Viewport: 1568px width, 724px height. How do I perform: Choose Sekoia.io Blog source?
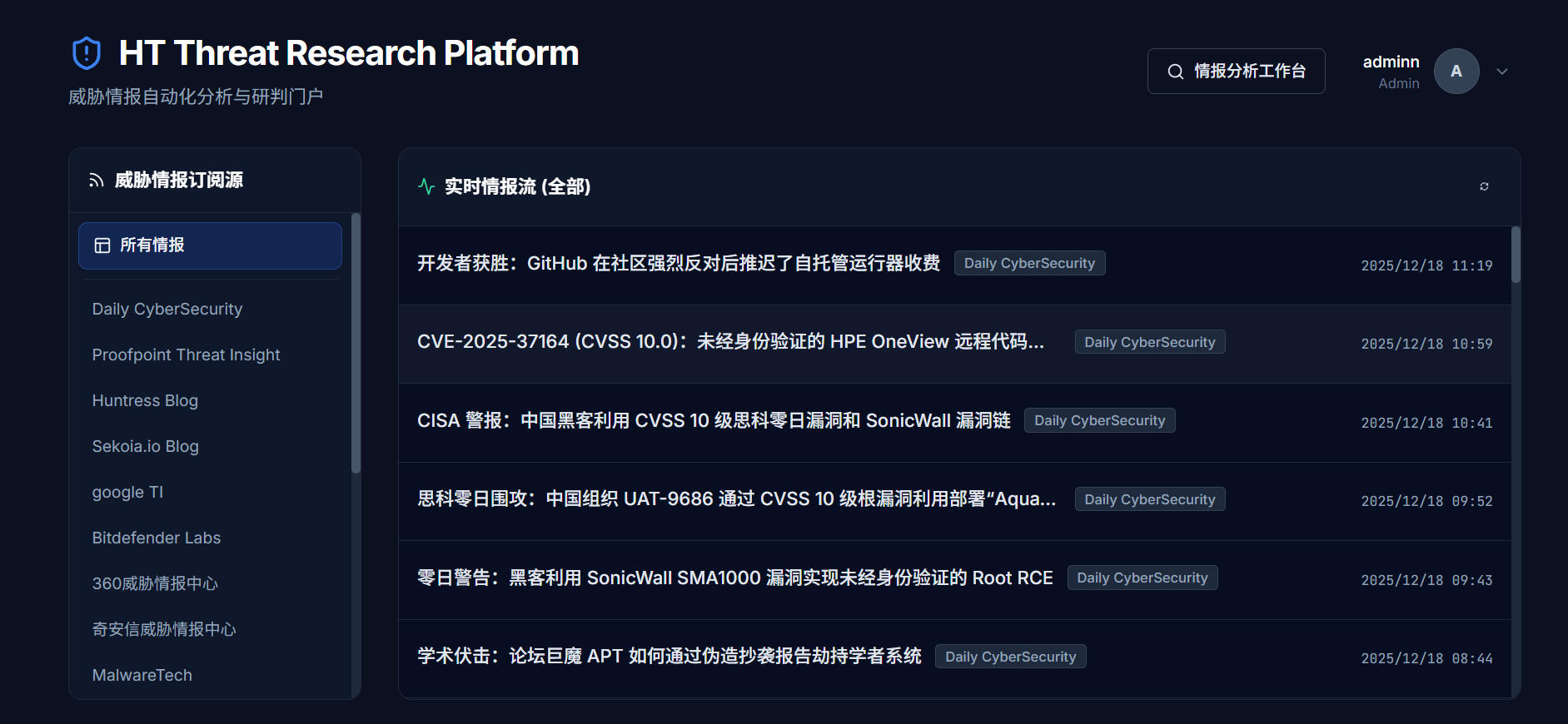tap(146, 446)
